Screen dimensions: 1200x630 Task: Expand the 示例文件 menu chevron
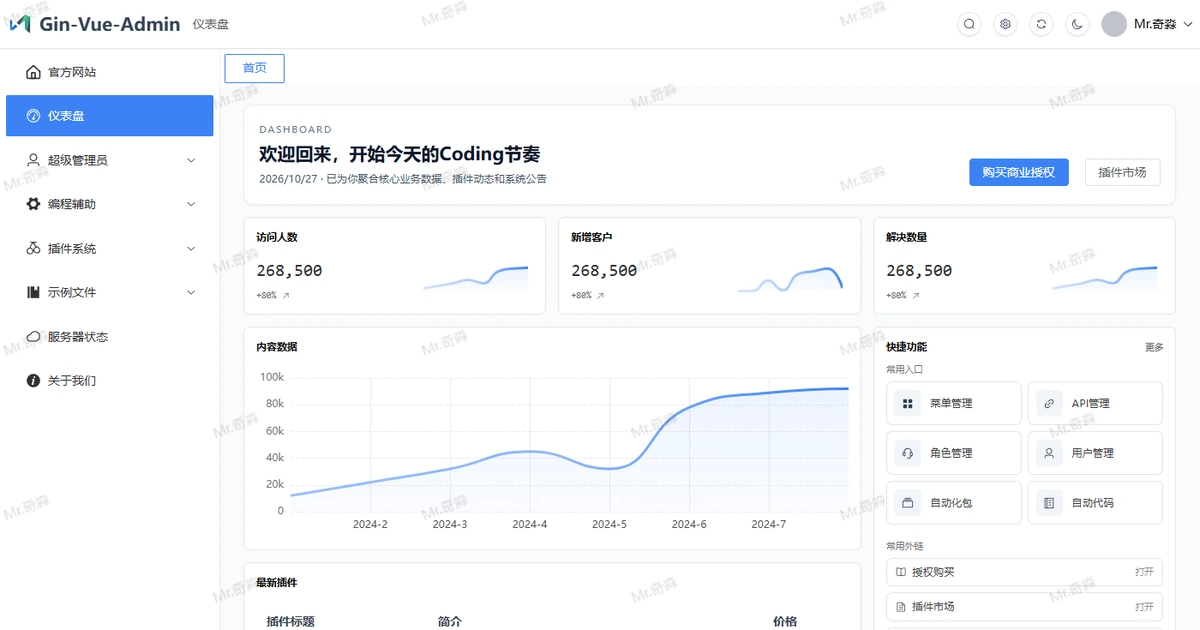(191, 292)
